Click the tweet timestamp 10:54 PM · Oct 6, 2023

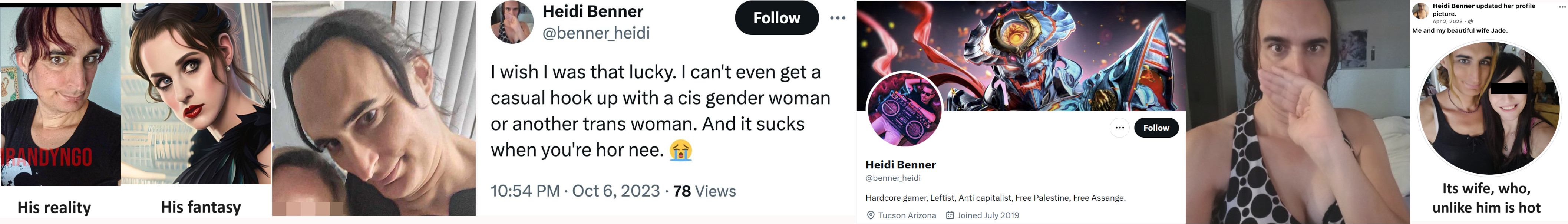(575, 191)
